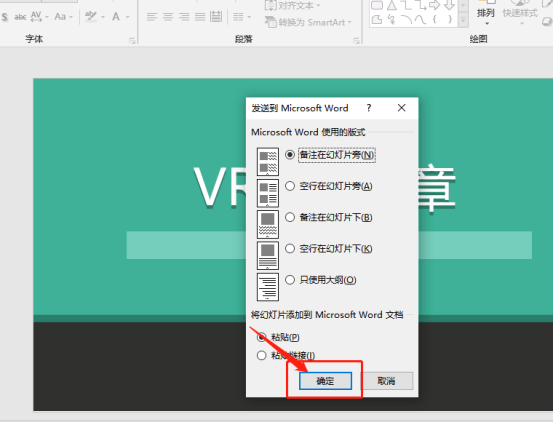Select the triangle shape
The height and width of the screenshot is (423, 554).
391,5
